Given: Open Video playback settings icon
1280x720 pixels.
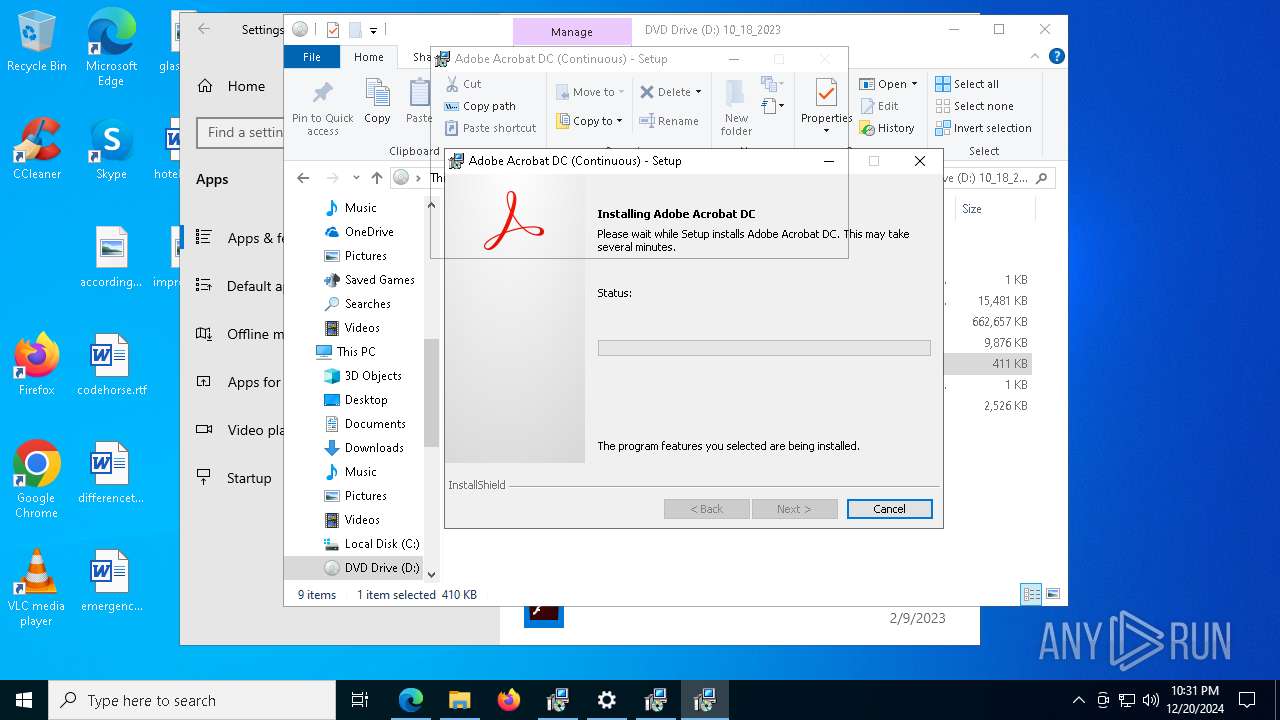Looking at the screenshot, I should click(204, 430).
